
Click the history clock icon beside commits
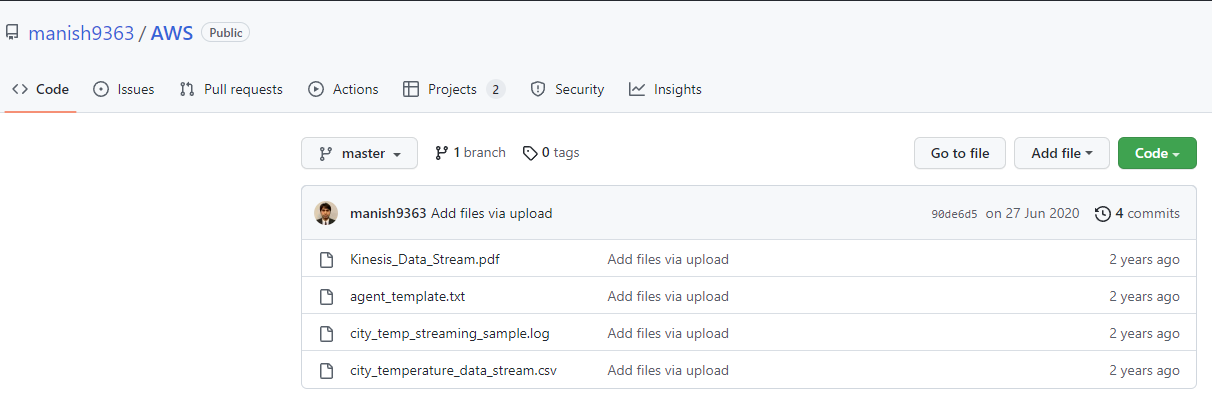tap(1103, 213)
